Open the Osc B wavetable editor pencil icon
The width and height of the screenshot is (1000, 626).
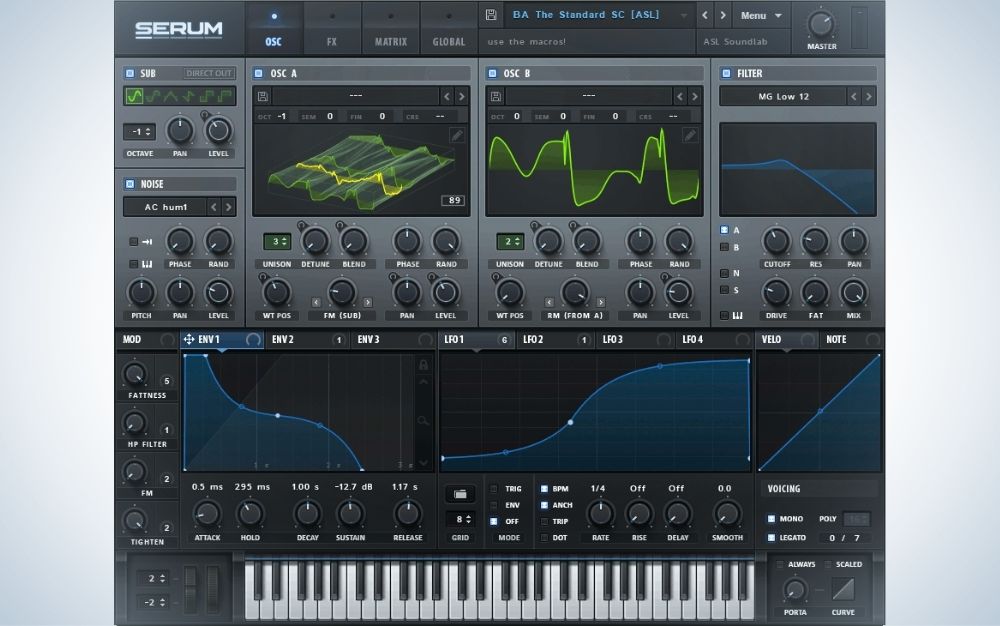coord(689,135)
